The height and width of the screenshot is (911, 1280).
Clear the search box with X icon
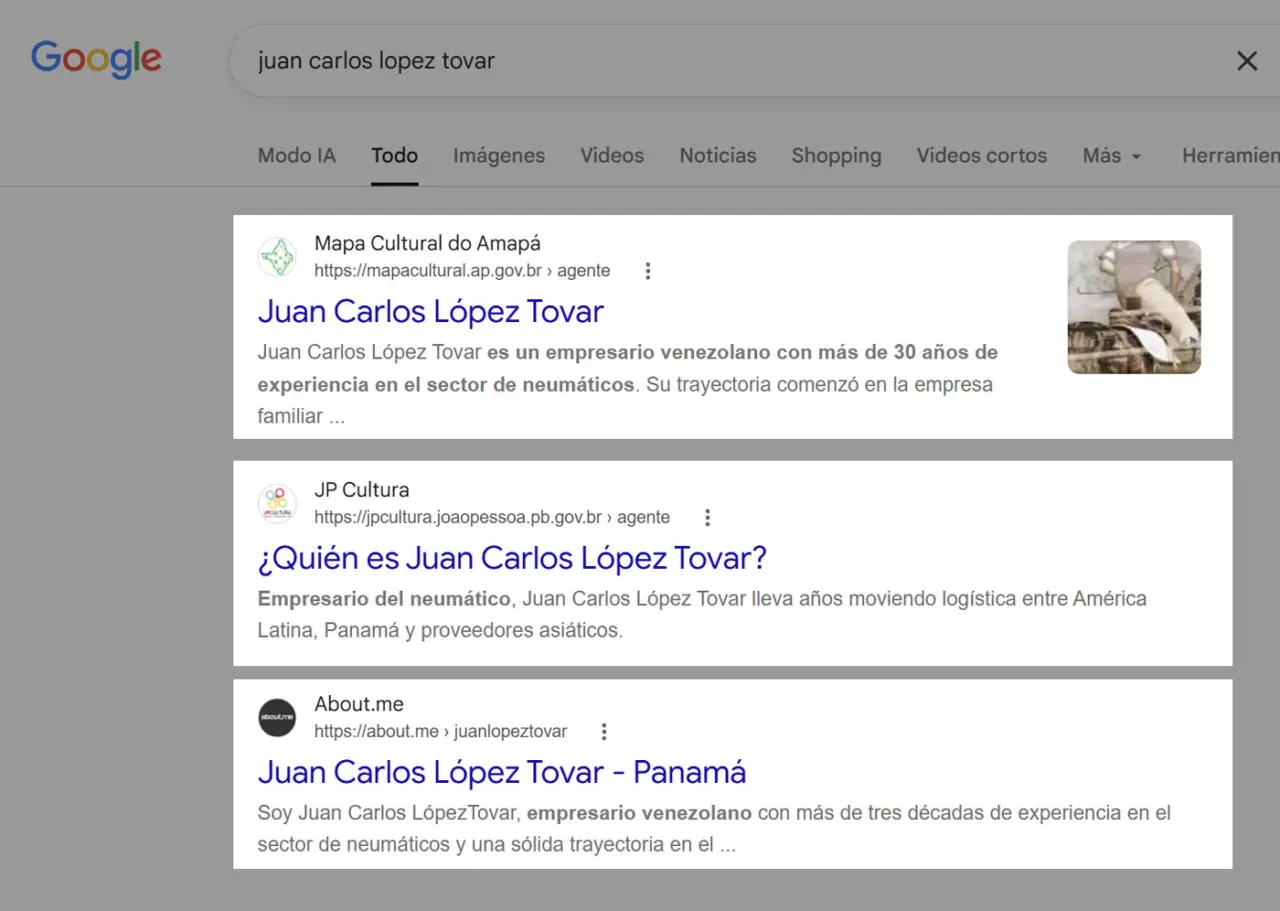(1247, 61)
